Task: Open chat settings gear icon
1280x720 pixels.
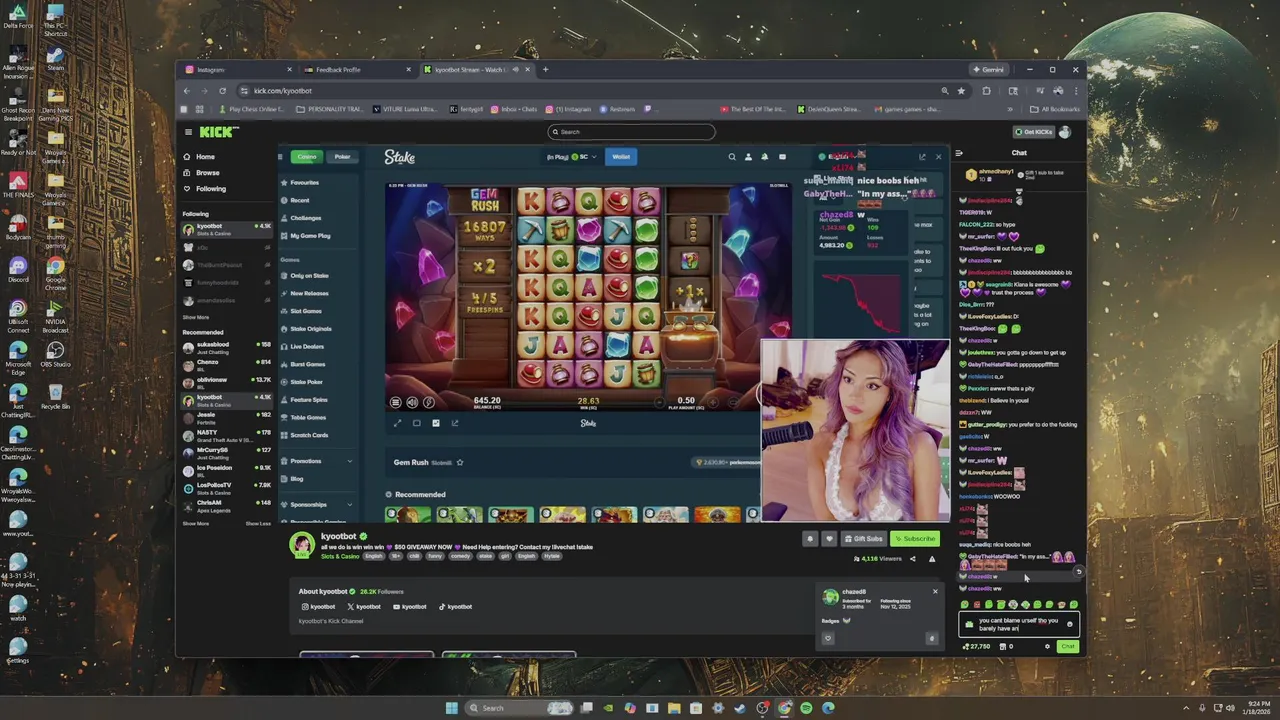Action: [x=1047, y=646]
